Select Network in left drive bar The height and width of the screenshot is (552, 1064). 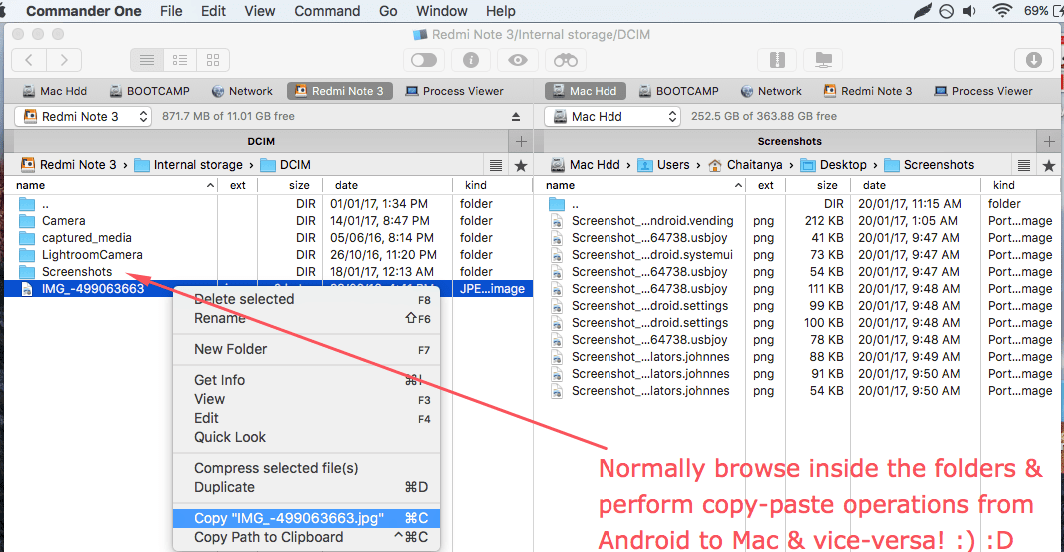coord(242,91)
